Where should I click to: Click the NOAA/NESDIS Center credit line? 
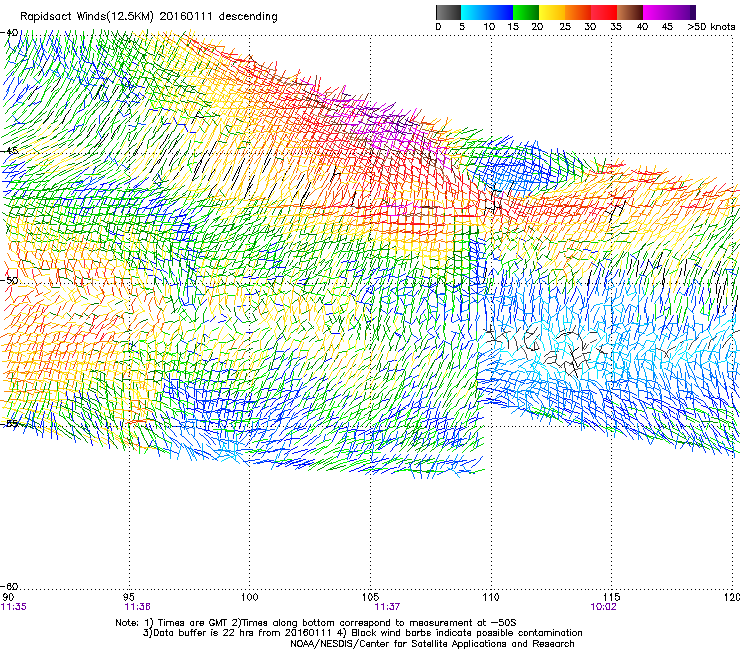pyautogui.click(x=432, y=644)
